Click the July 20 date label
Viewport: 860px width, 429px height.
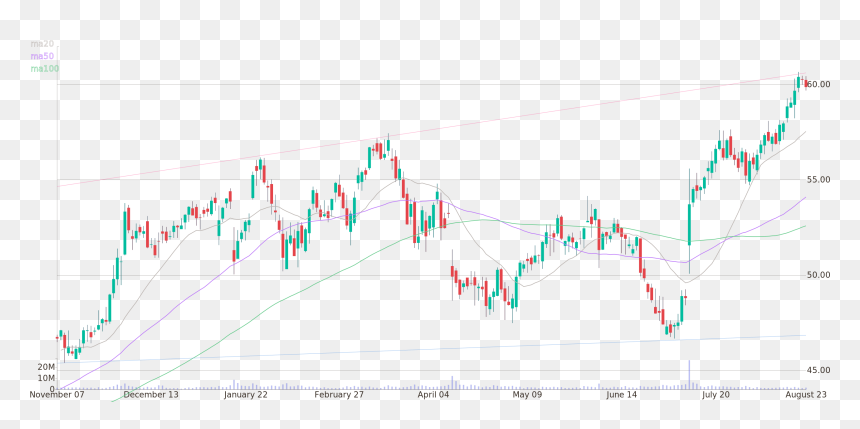tap(716, 394)
